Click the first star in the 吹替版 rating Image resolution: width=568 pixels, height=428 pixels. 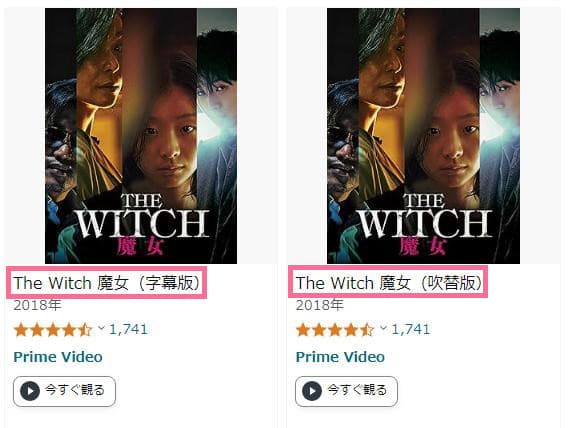tap(303, 330)
